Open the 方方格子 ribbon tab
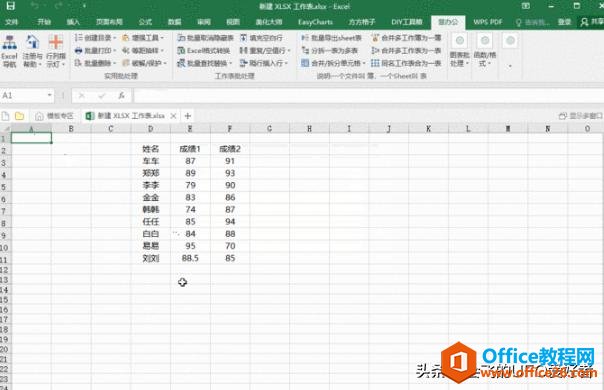The width and height of the screenshot is (604, 390). [x=362, y=22]
